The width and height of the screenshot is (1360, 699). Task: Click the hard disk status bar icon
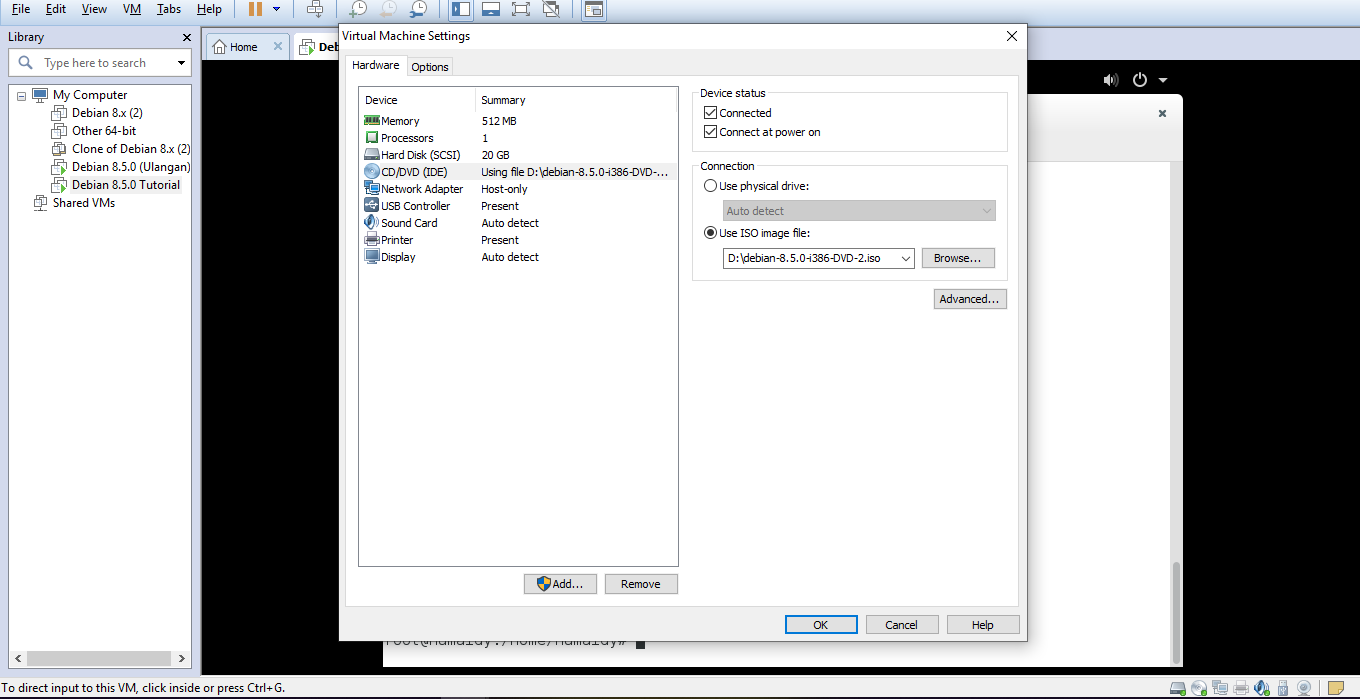pyautogui.click(x=1177, y=688)
